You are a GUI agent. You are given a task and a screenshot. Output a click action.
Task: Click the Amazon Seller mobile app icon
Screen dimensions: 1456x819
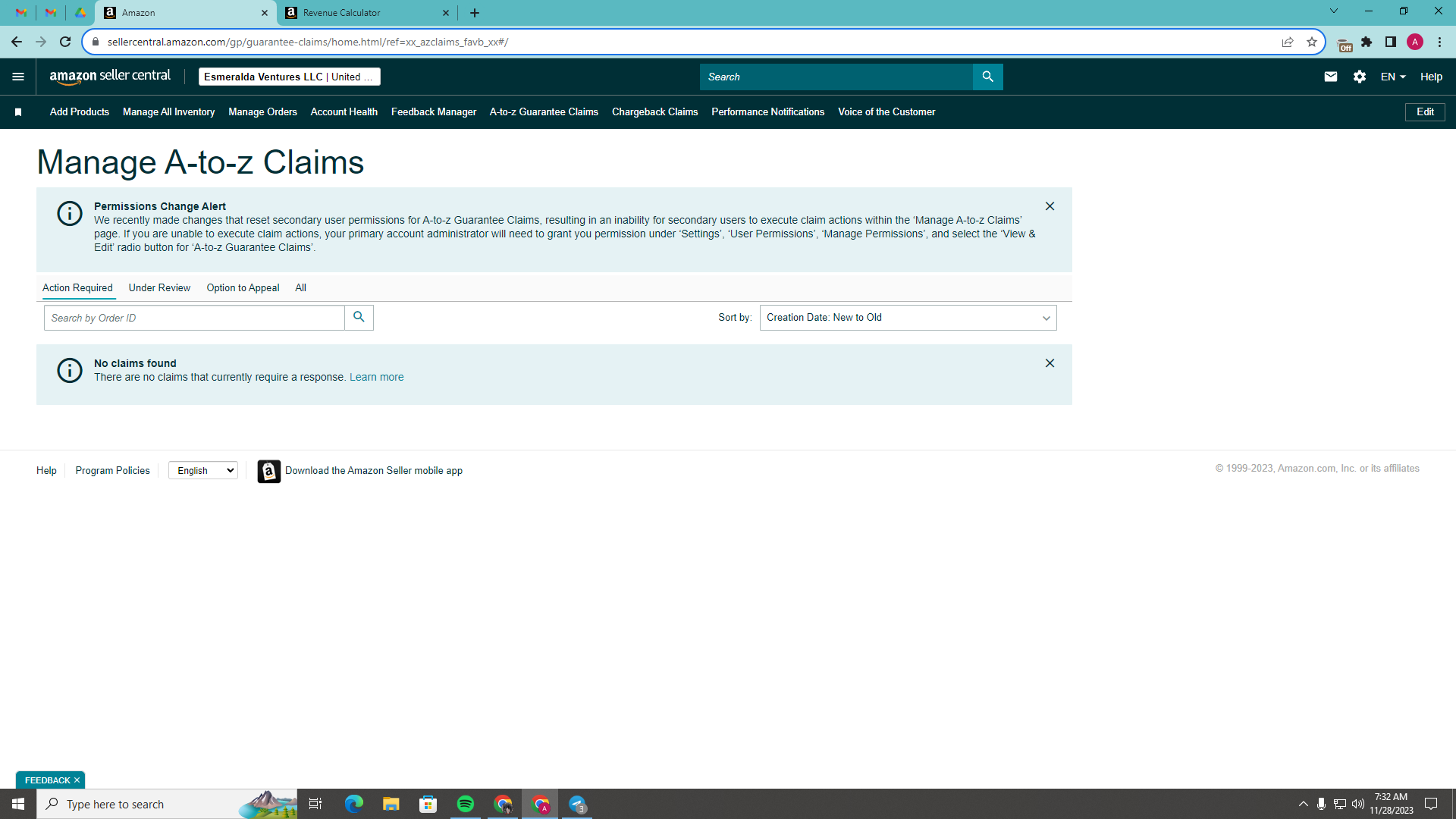268,471
